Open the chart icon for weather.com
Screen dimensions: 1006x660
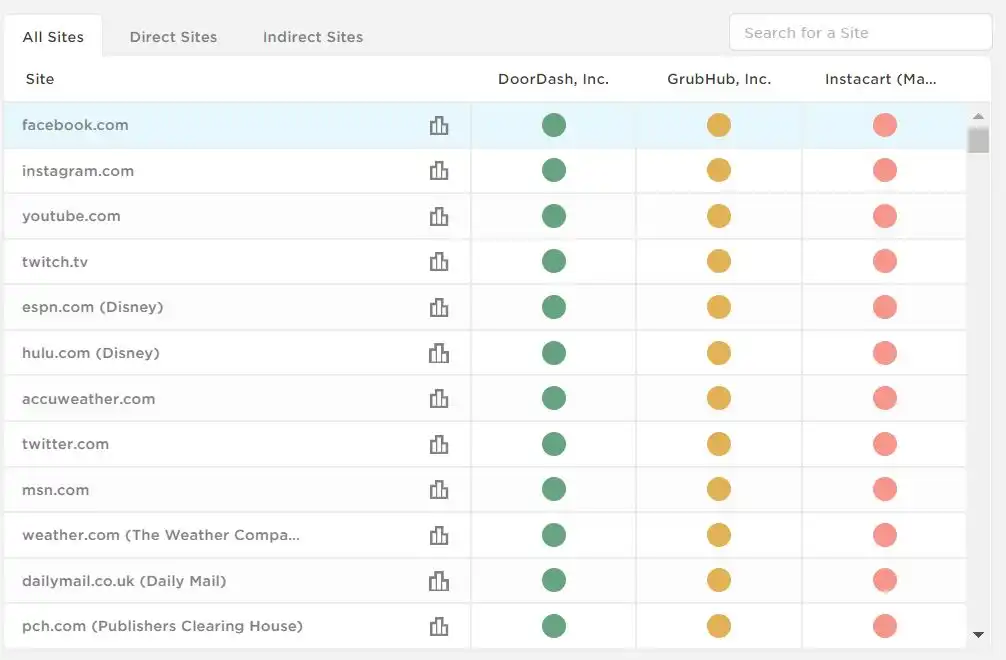pyautogui.click(x=439, y=535)
